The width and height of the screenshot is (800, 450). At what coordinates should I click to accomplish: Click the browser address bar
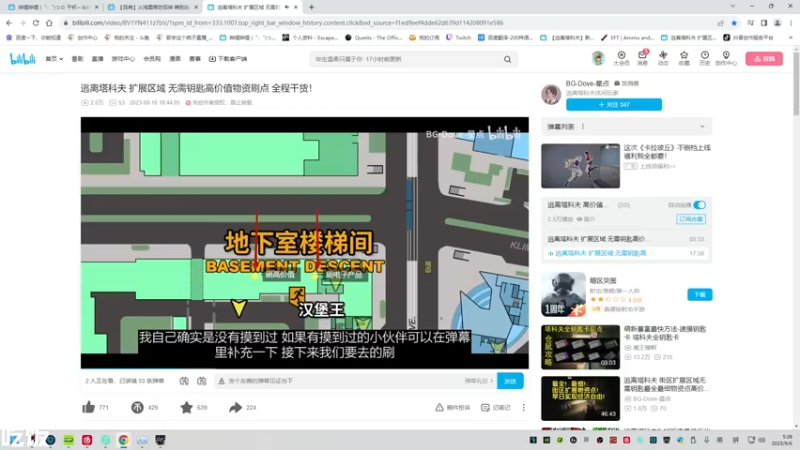(388, 23)
